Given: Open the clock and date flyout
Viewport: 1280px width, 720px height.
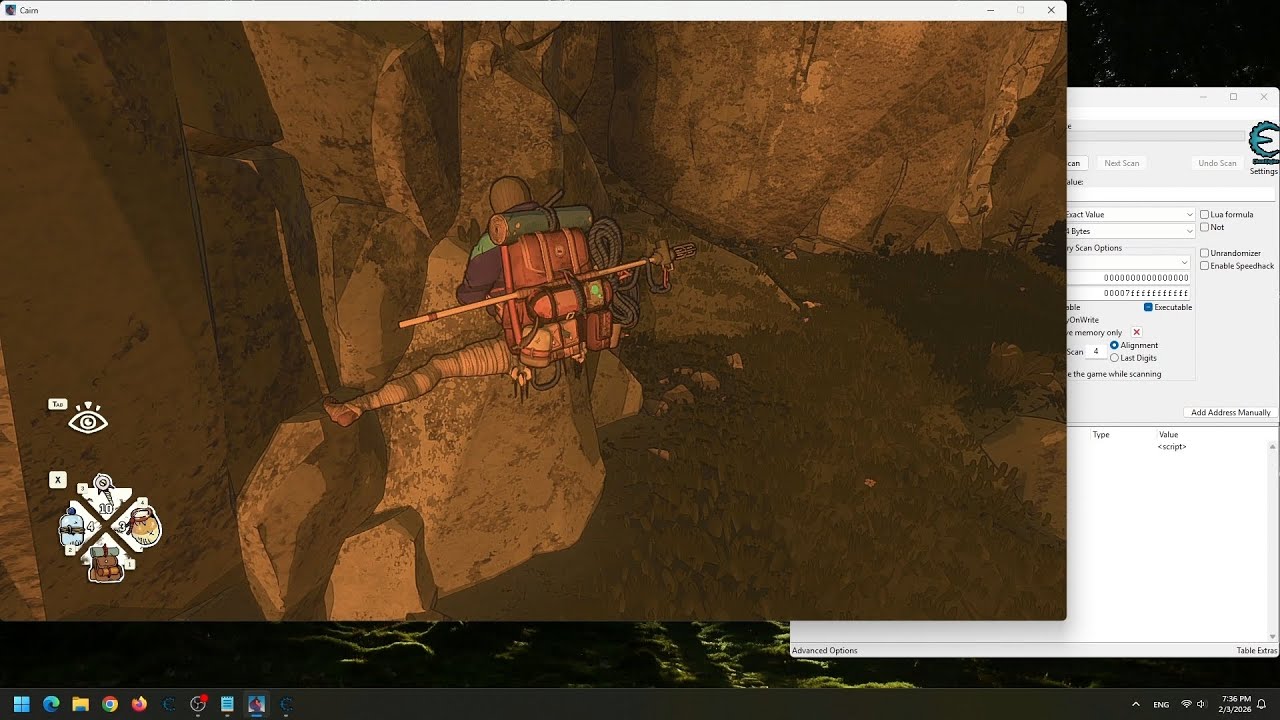Looking at the screenshot, I should [1236, 704].
